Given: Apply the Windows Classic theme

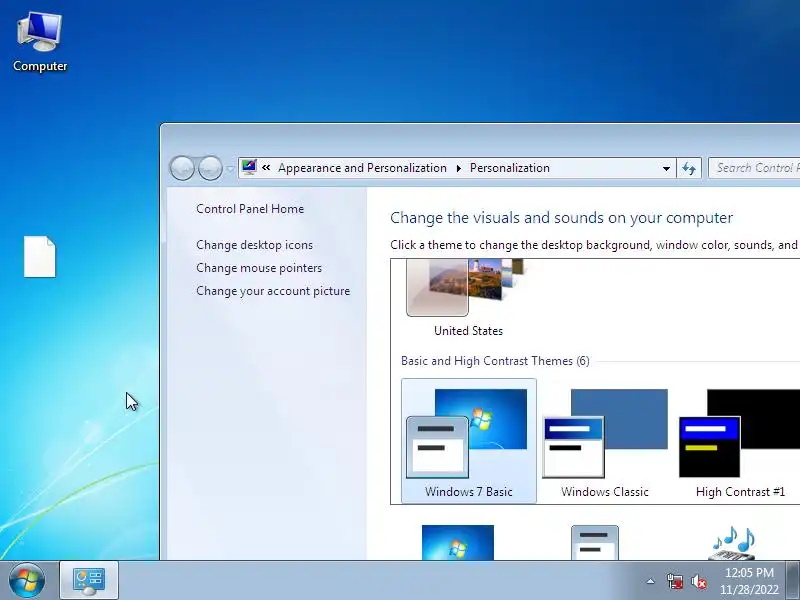Looking at the screenshot, I should [x=605, y=443].
